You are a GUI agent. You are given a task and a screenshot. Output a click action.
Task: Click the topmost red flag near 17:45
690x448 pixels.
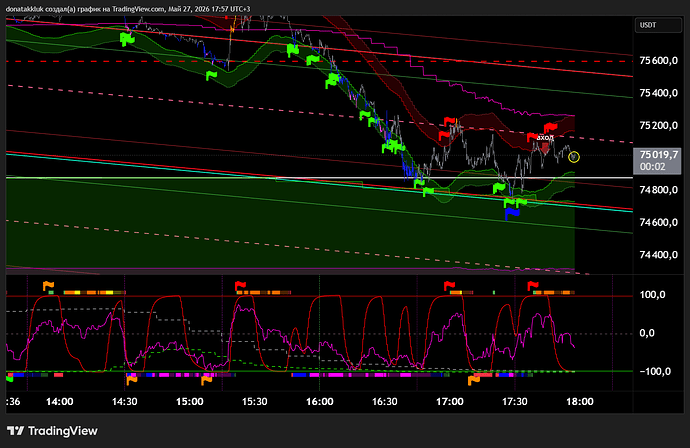tap(551, 128)
